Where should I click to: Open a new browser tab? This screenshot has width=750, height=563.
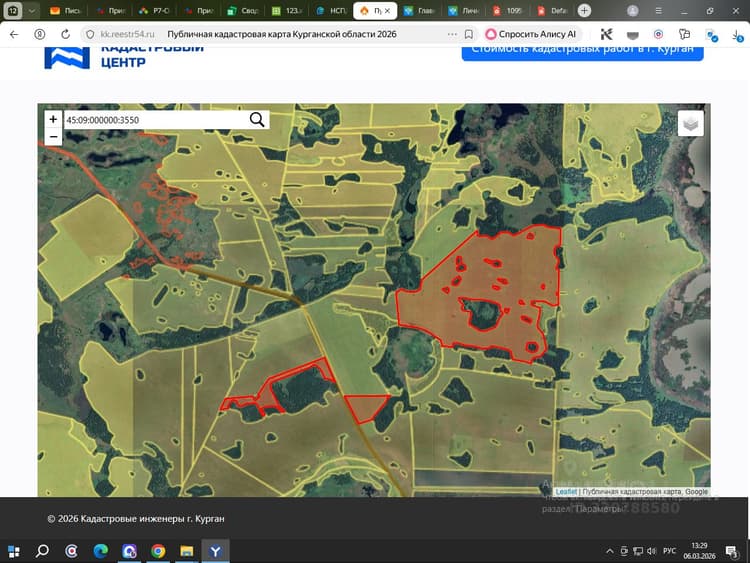(x=584, y=11)
